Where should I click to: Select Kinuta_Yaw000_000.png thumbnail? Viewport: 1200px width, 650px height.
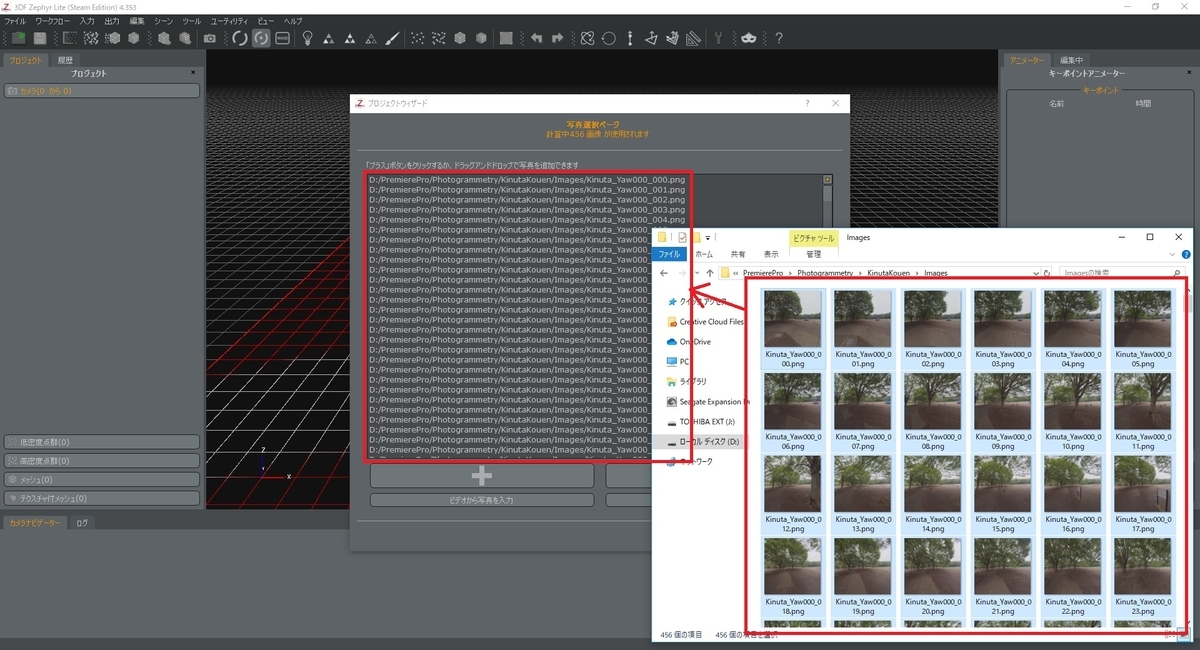(793, 330)
